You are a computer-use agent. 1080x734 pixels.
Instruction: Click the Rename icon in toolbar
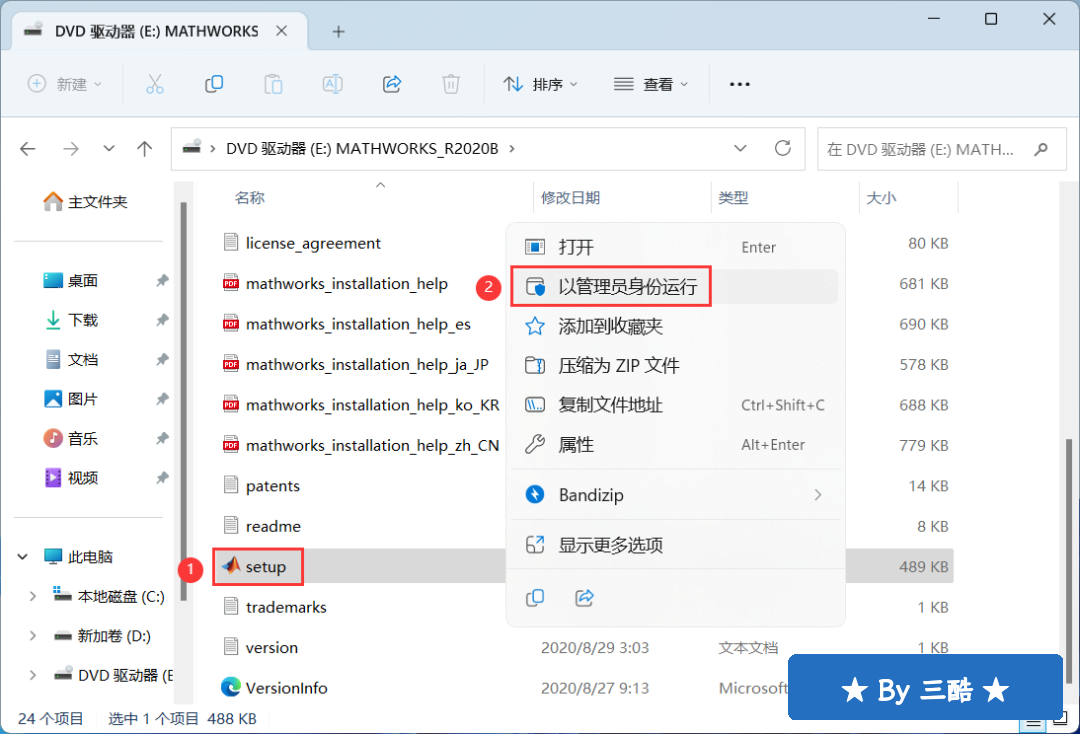[x=333, y=84]
